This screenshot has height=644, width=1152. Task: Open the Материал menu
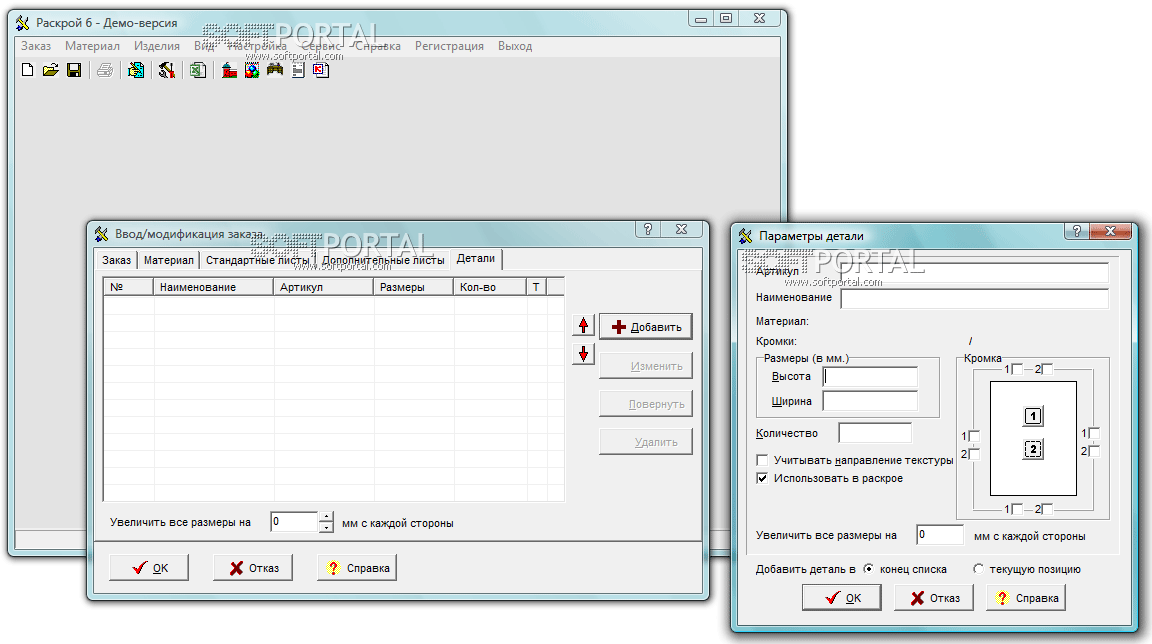point(92,46)
